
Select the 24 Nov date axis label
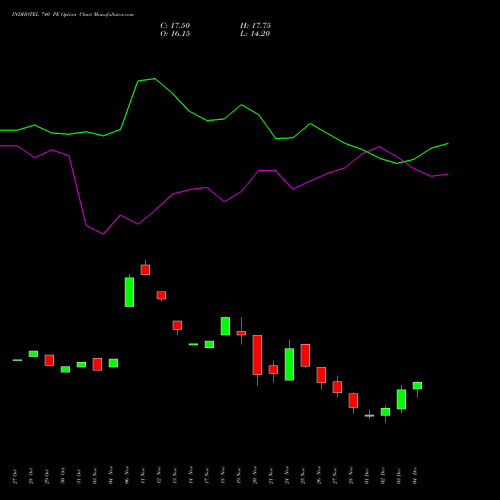pyautogui.click(x=287, y=475)
